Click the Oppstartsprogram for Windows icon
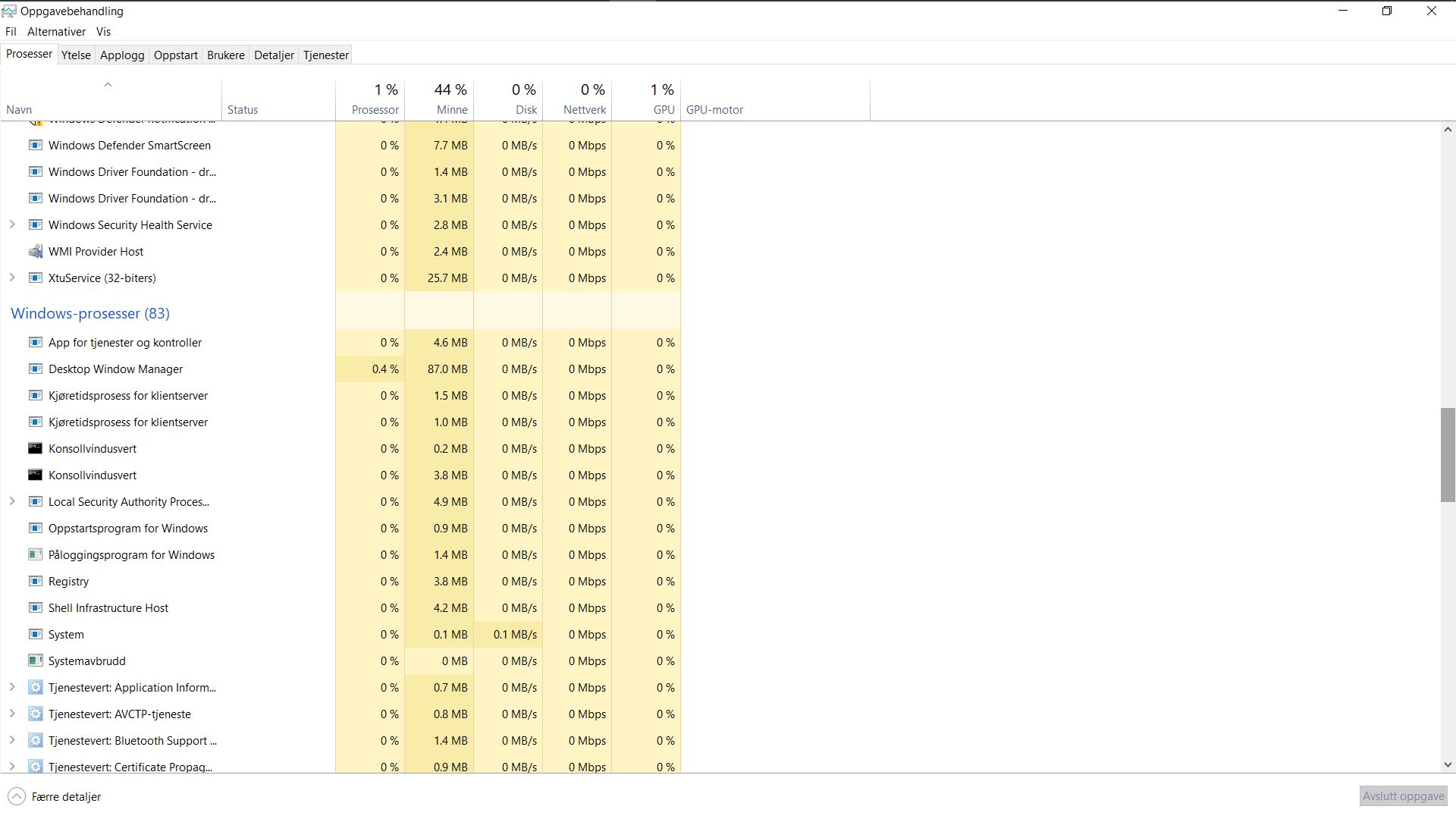Screen dimensions: 1456x819 coord(35,528)
